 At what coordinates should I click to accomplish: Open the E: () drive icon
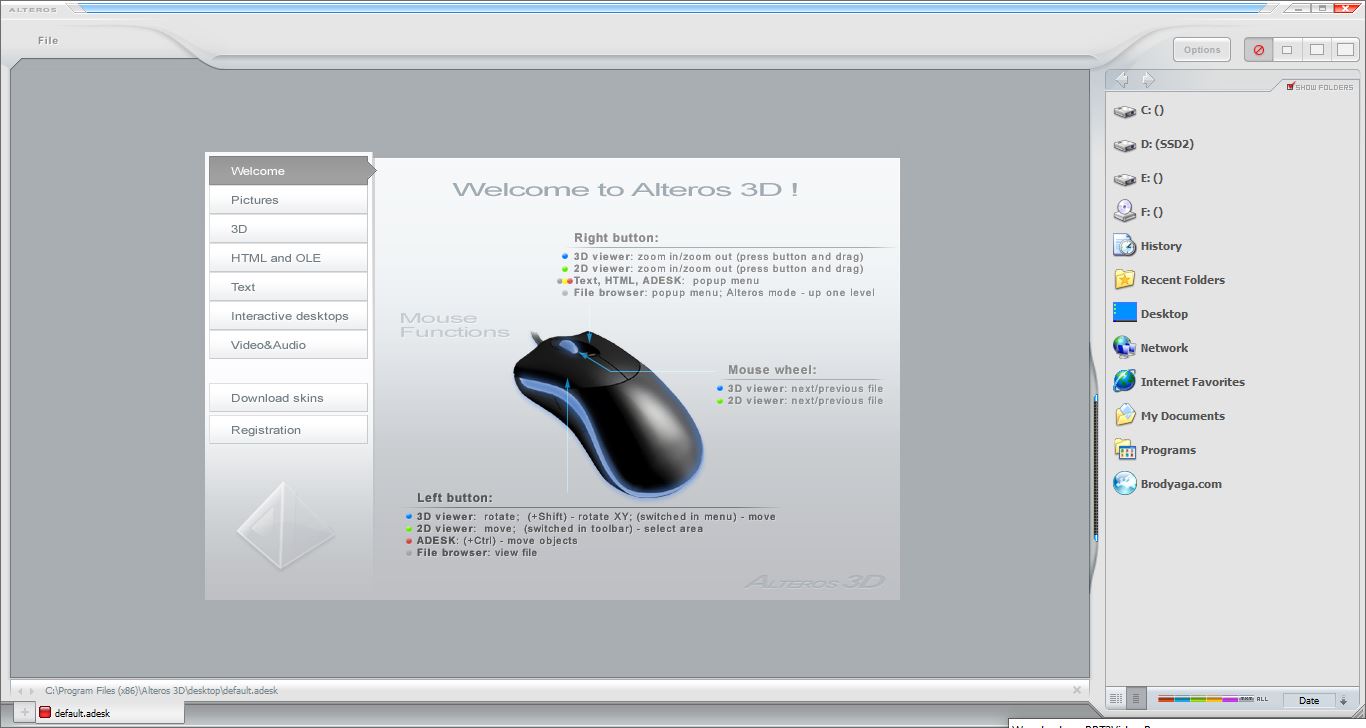1124,179
